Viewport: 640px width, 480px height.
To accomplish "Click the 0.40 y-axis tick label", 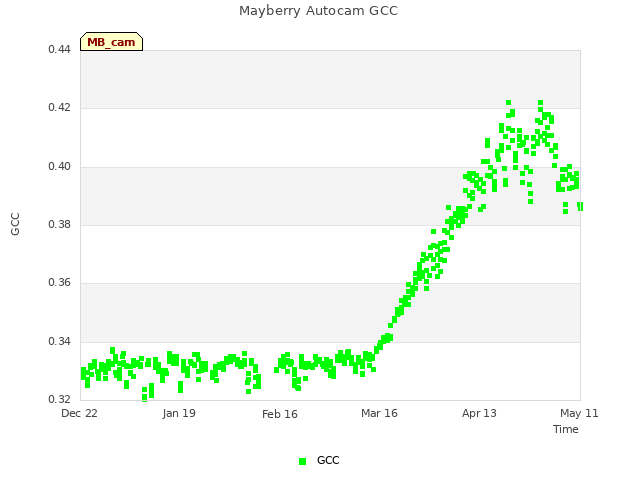I will pos(59,167).
